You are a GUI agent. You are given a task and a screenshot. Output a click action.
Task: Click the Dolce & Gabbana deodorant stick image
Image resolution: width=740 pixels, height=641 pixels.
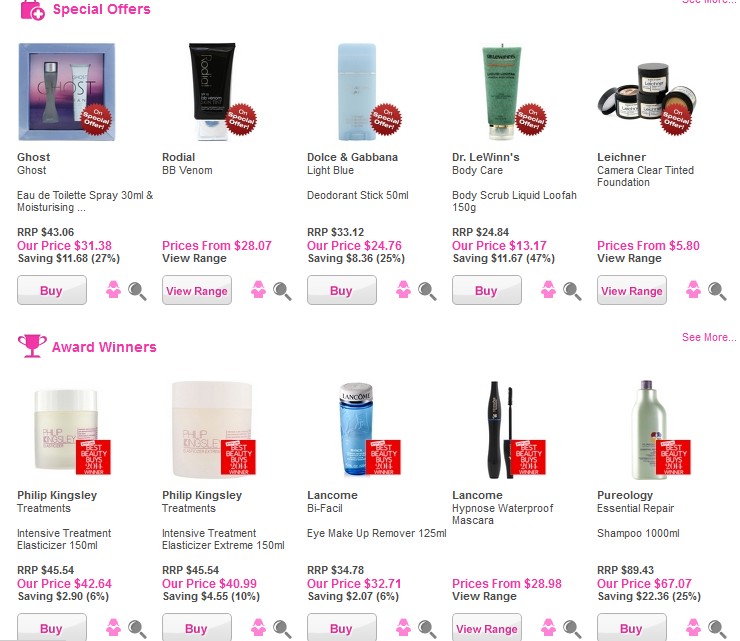click(x=357, y=92)
